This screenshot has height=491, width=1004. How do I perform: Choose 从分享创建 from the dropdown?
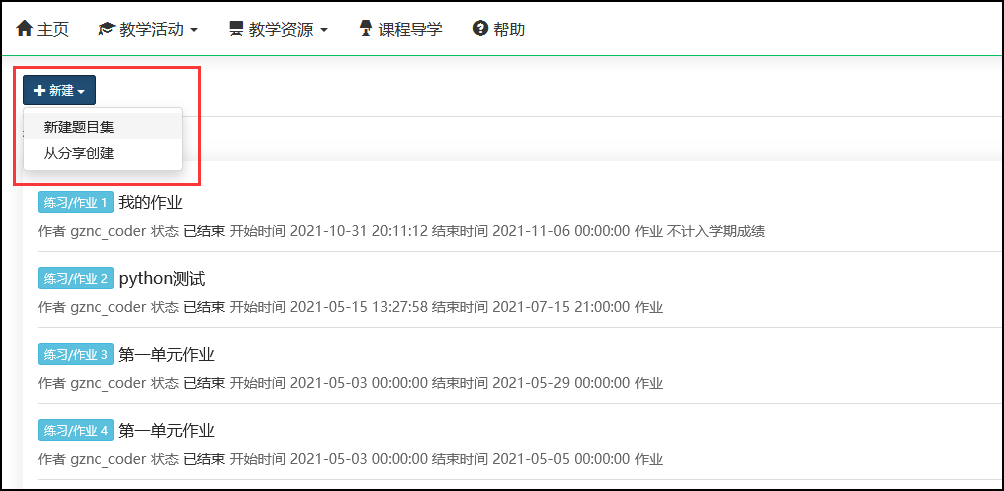(103, 154)
